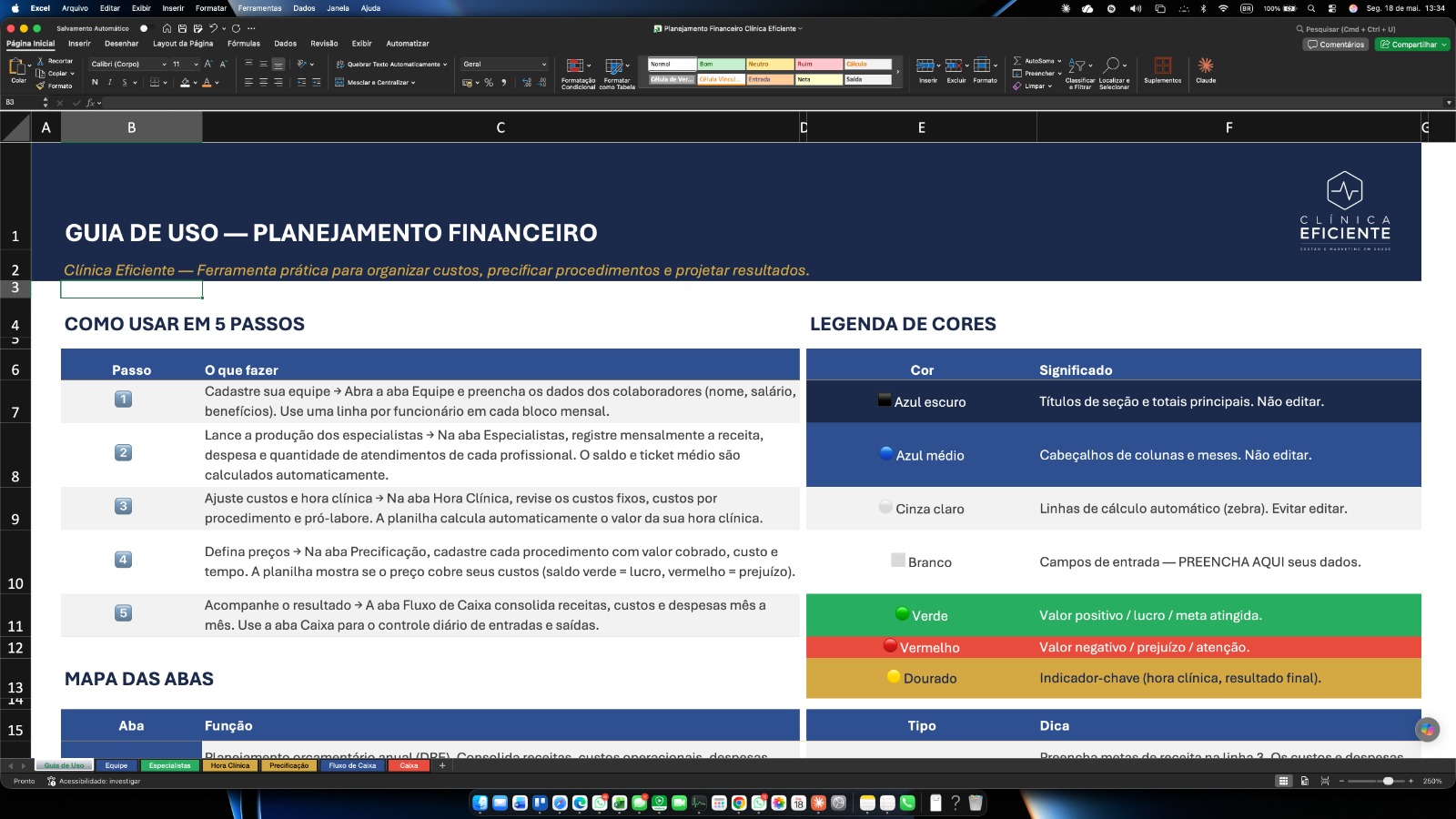Click the decrease decimal icon
Viewport: 1456px width, 819px height.
point(542,82)
